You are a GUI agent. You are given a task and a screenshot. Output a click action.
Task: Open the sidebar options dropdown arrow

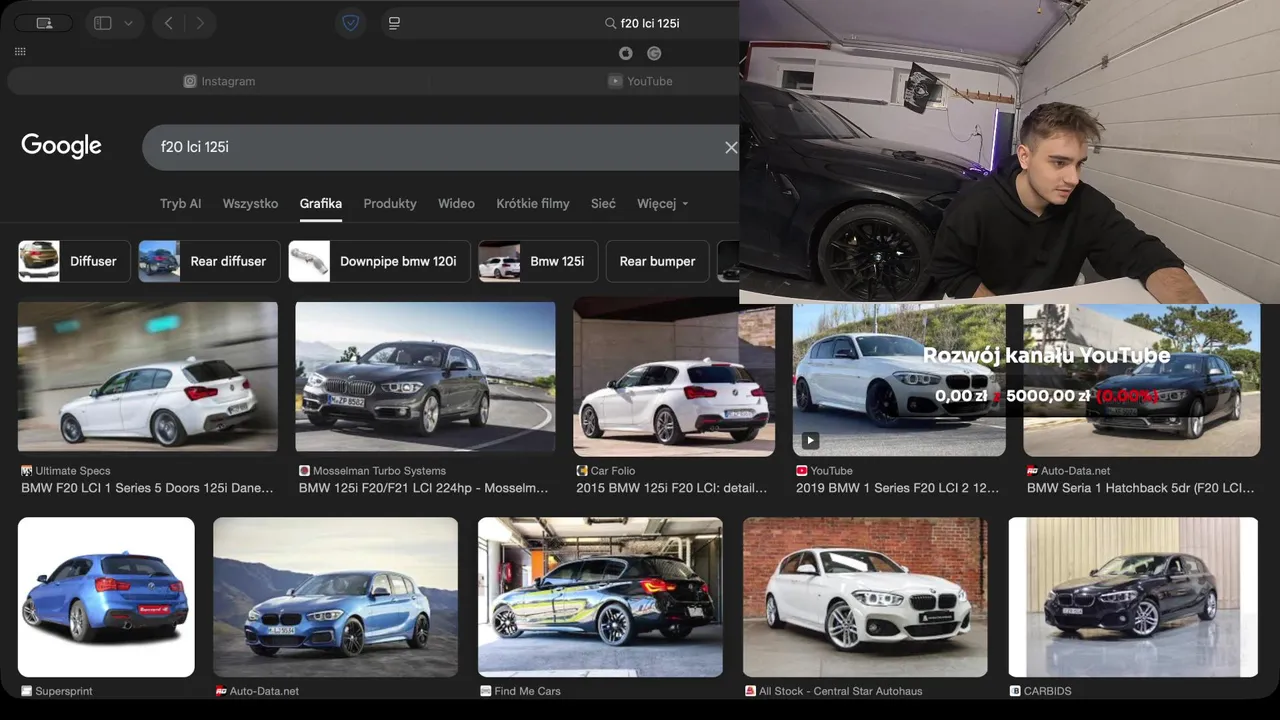pyautogui.click(x=128, y=23)
